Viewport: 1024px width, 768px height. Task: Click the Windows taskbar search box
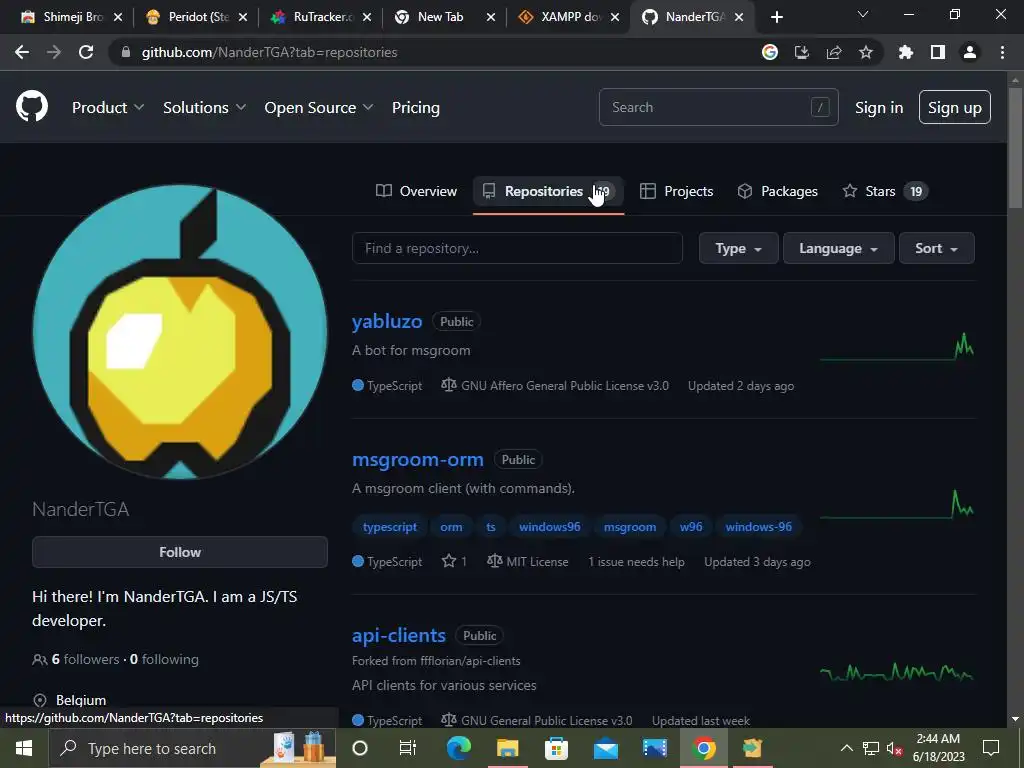pos(193,748)
